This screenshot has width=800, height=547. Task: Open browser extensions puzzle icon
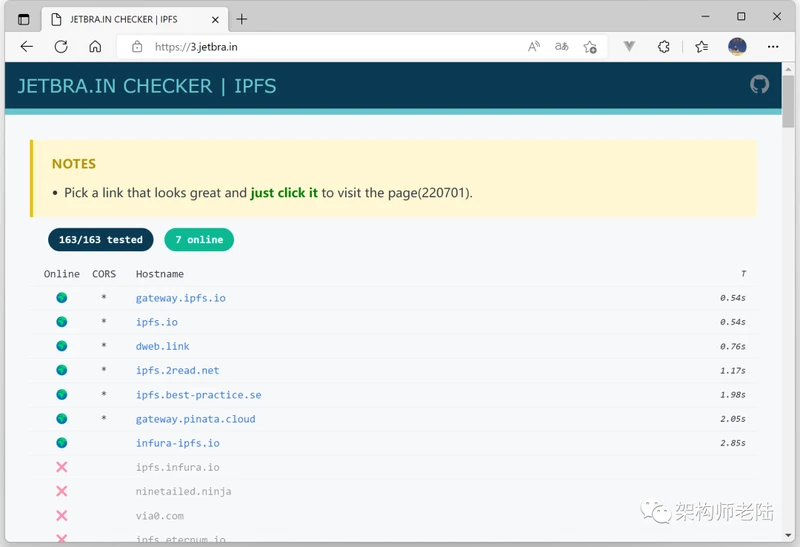point(663,47)
